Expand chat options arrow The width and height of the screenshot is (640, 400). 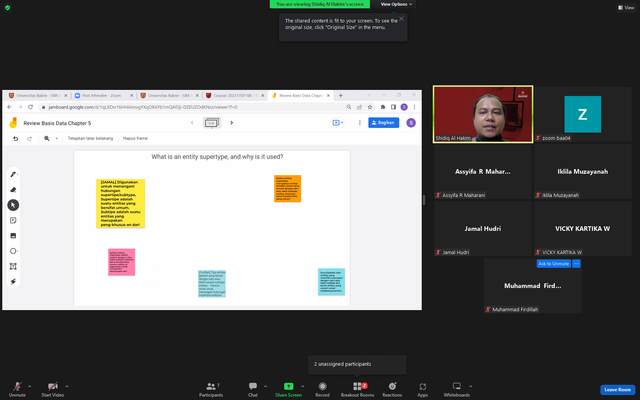pos(265,386)
